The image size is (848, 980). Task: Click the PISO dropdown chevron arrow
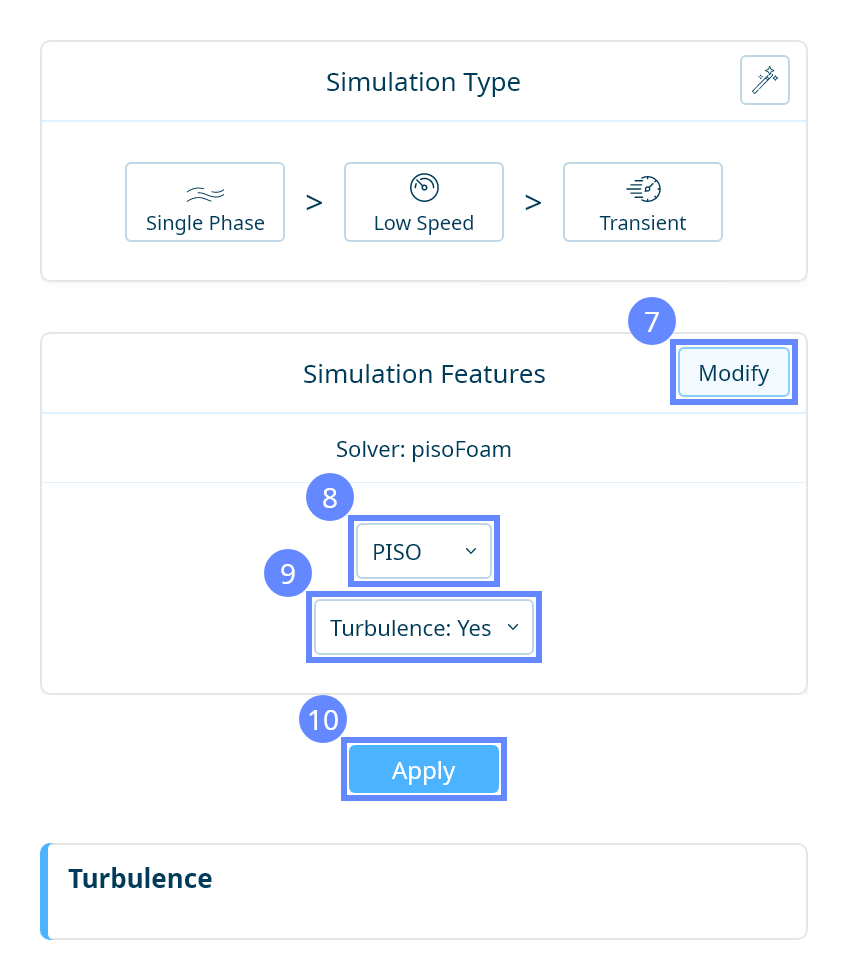(x=471, y=551)
